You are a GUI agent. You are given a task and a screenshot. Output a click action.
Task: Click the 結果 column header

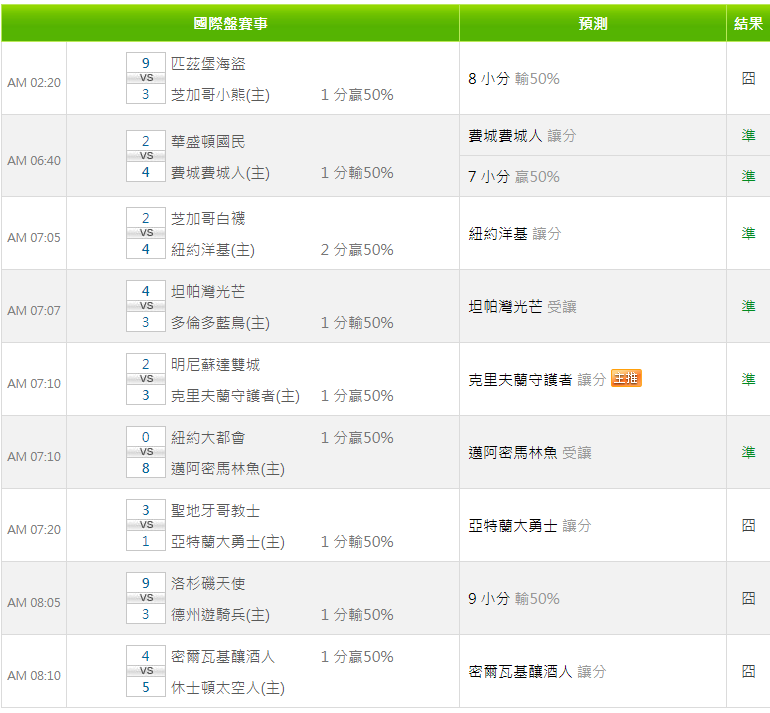coord(748,23)
